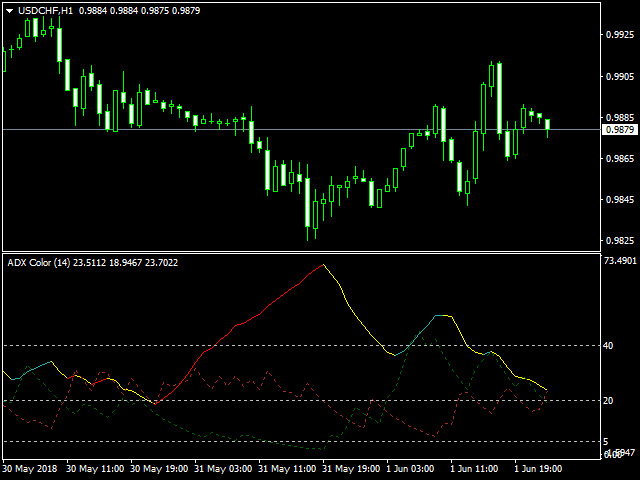
Task: Click the 30 May 2018 date label
Action: [x=32, y=467]
